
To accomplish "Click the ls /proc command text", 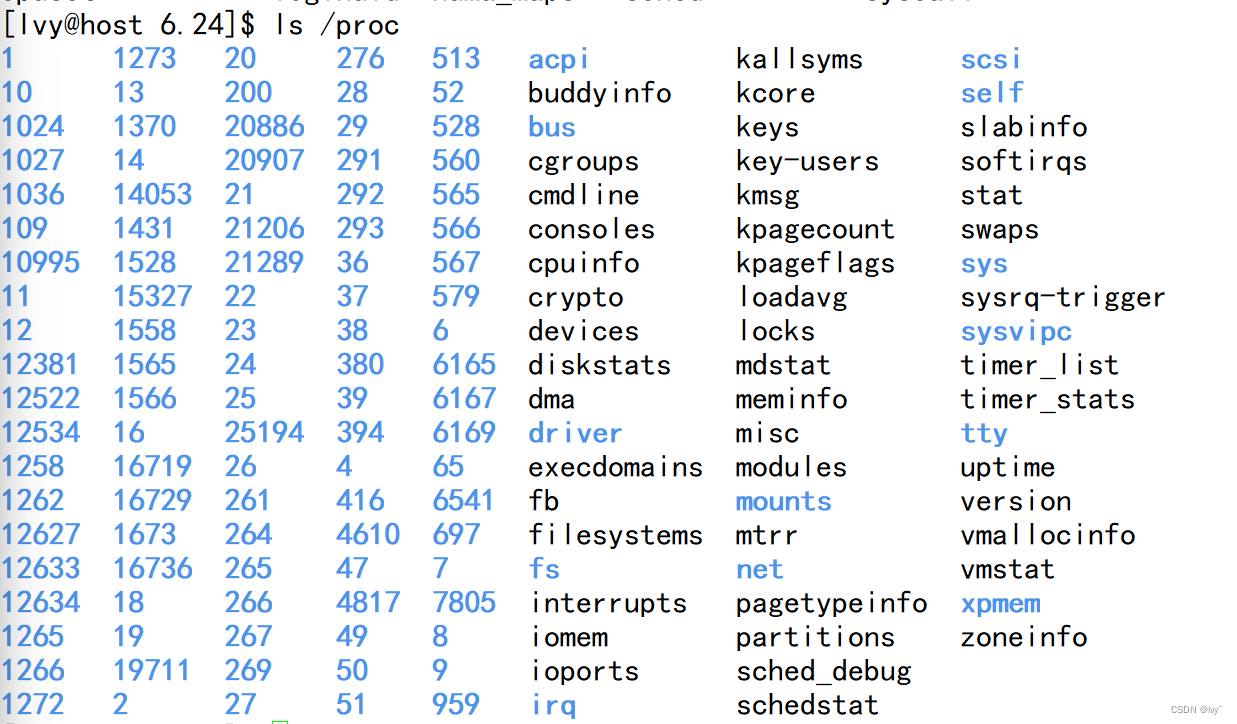I will click(x=337, y=25).
